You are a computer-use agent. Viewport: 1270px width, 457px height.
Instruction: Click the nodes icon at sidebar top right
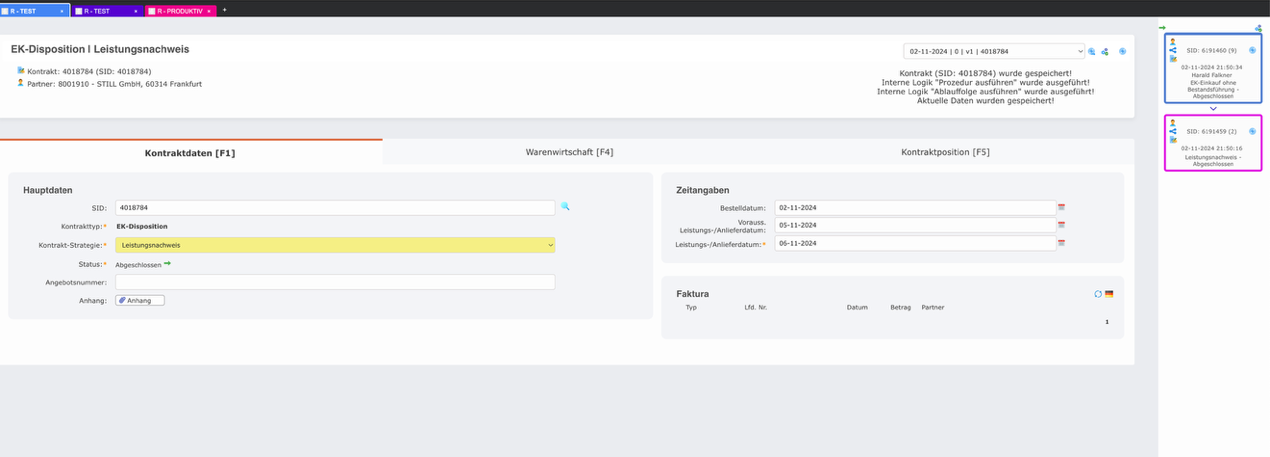coord(1258,28)
